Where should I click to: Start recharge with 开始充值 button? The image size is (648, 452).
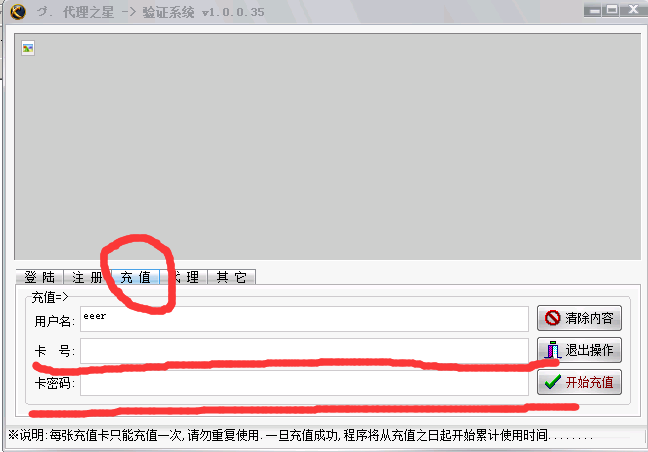(580, 382)
